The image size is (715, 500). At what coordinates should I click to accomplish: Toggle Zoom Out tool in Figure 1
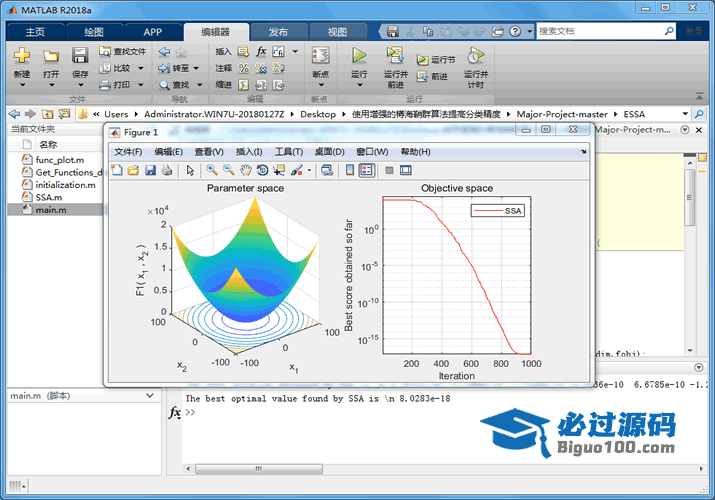point(228,170)
